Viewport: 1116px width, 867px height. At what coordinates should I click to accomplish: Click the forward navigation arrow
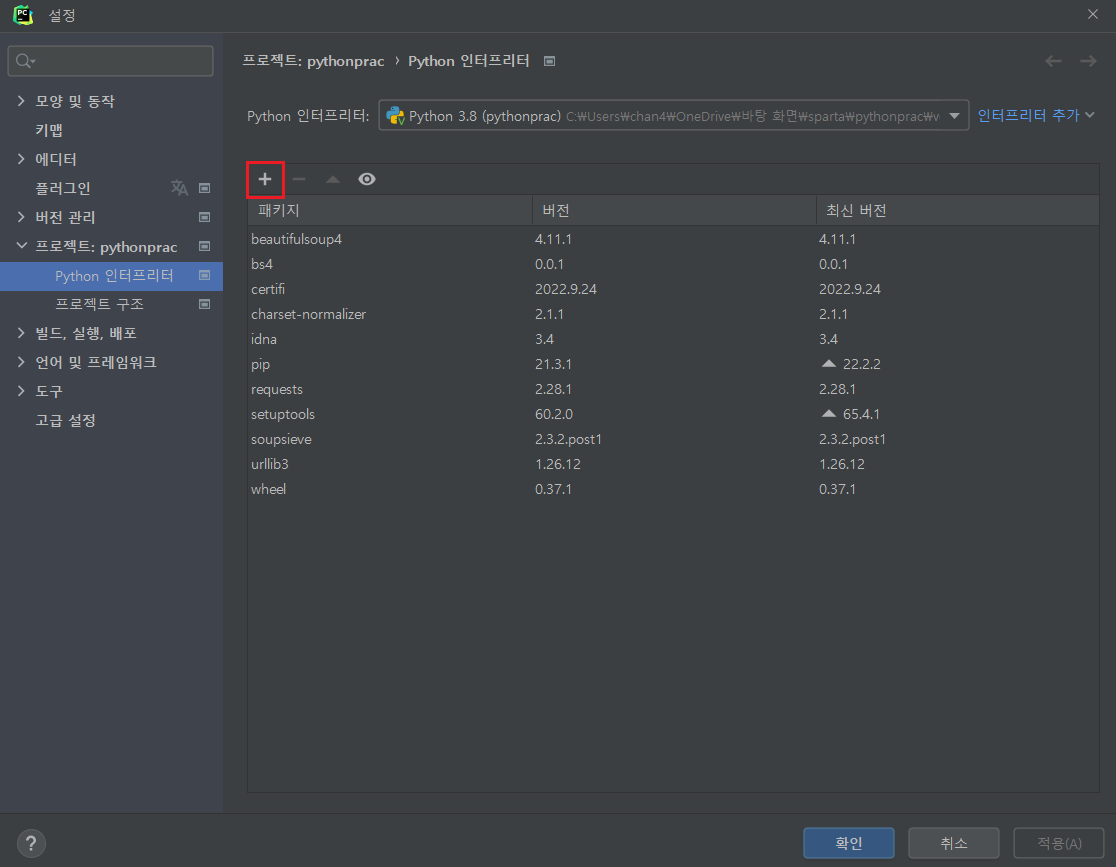[x=1088, y=61]
